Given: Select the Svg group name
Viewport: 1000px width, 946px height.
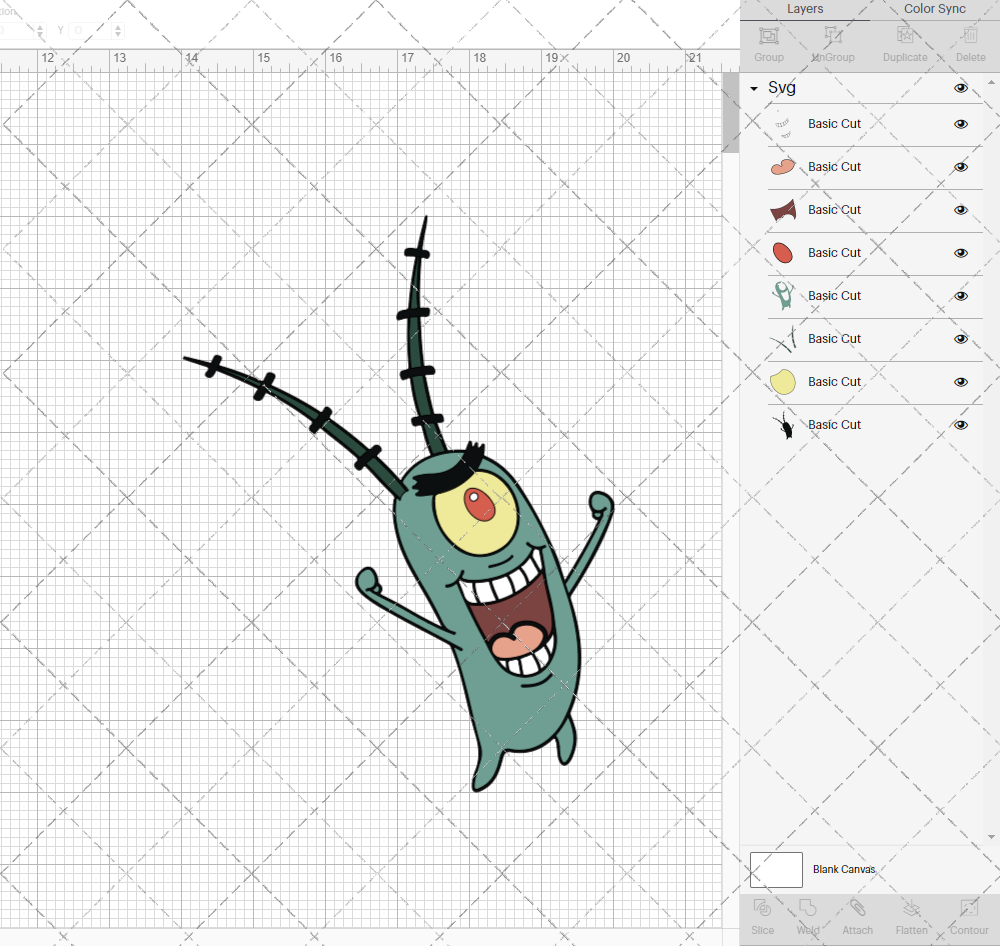Looking at the screenshot, I should 781,87.
